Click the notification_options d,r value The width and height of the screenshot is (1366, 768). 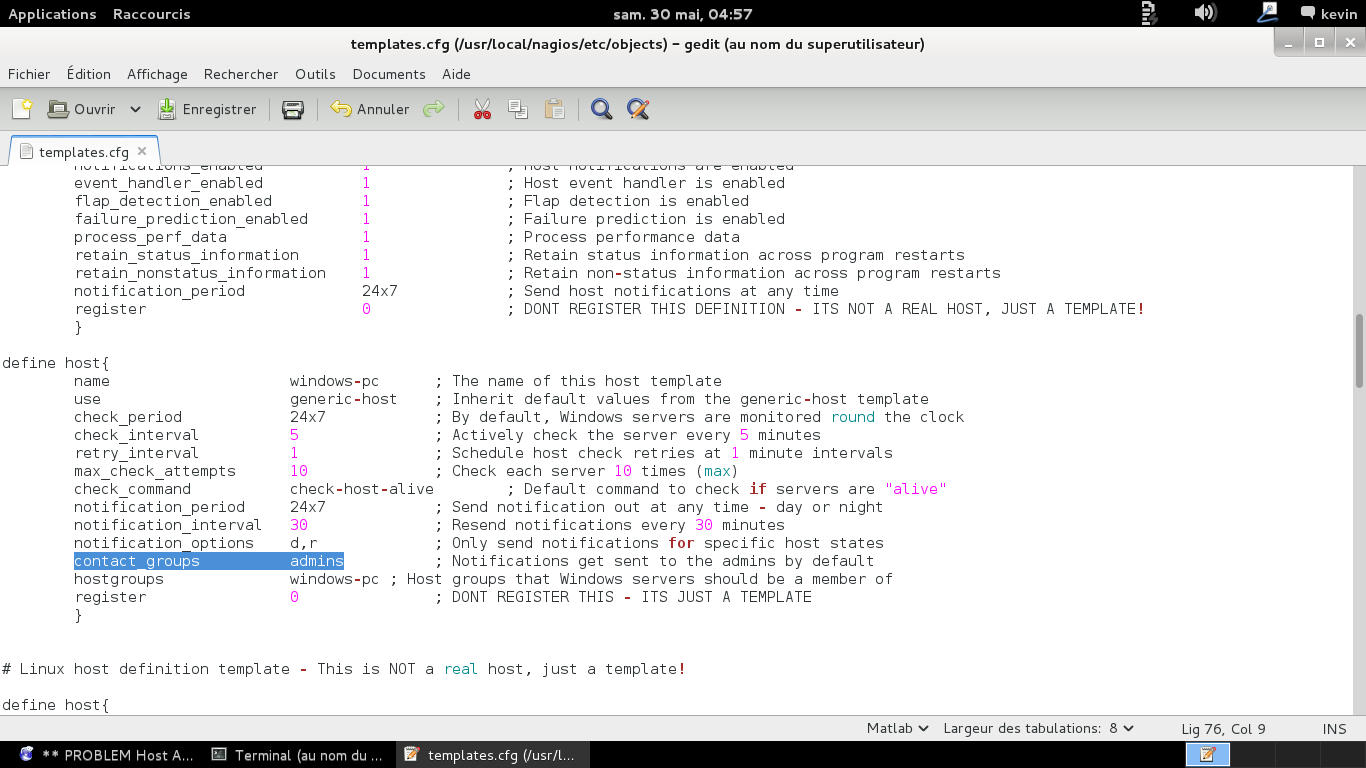(x=303, y=543)
